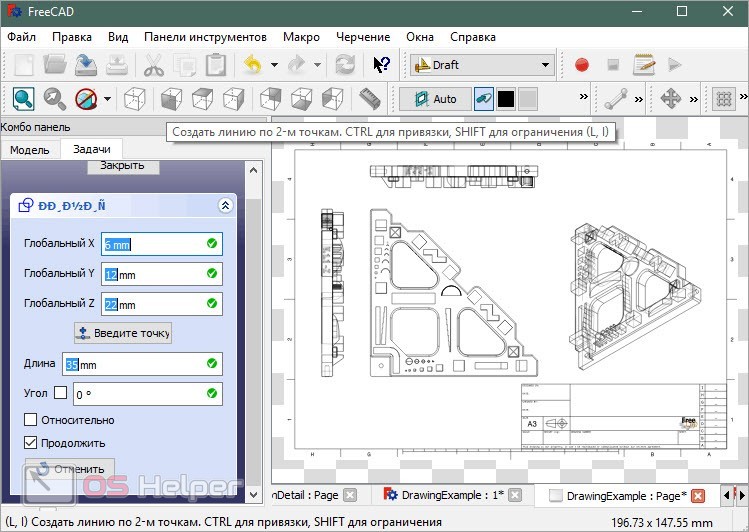Open the macro editor notepad icon
This screenshot has height=532, width=749.
point(644,64)
